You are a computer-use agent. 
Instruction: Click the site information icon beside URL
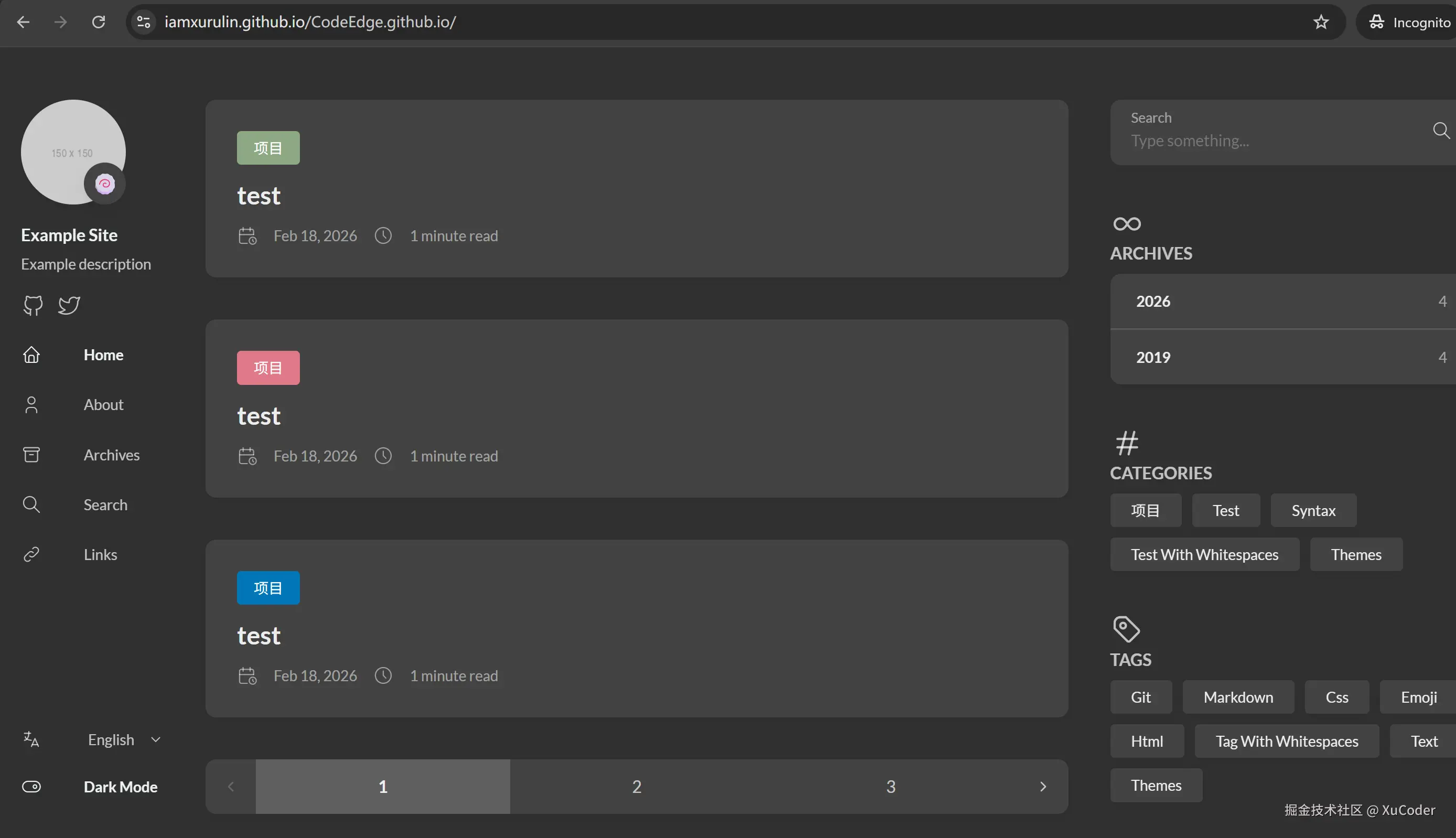click(144, 22)
